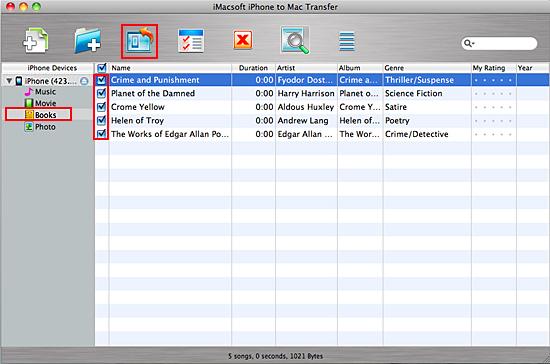
Task: Select the Crome Yellow title
Action: coord(138,107)
